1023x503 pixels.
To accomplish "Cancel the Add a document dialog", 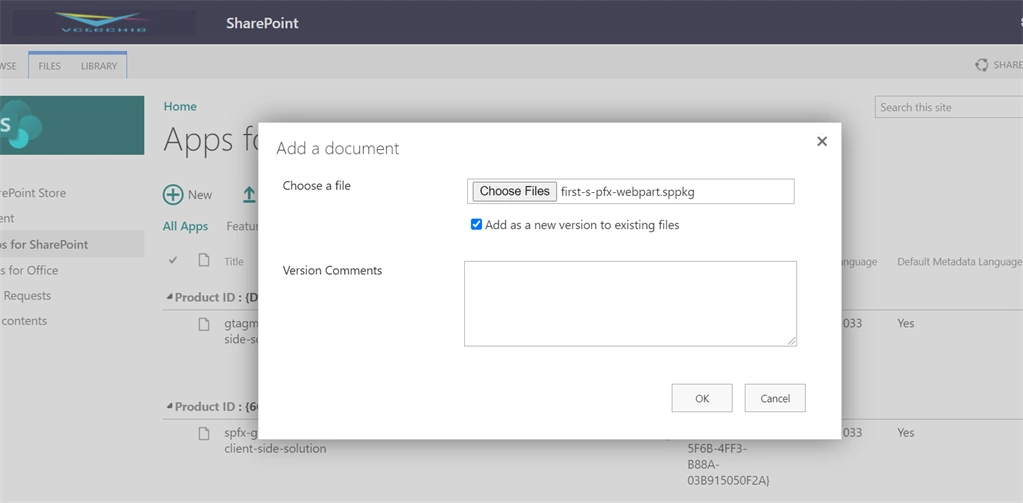I will tap(775, 398).
